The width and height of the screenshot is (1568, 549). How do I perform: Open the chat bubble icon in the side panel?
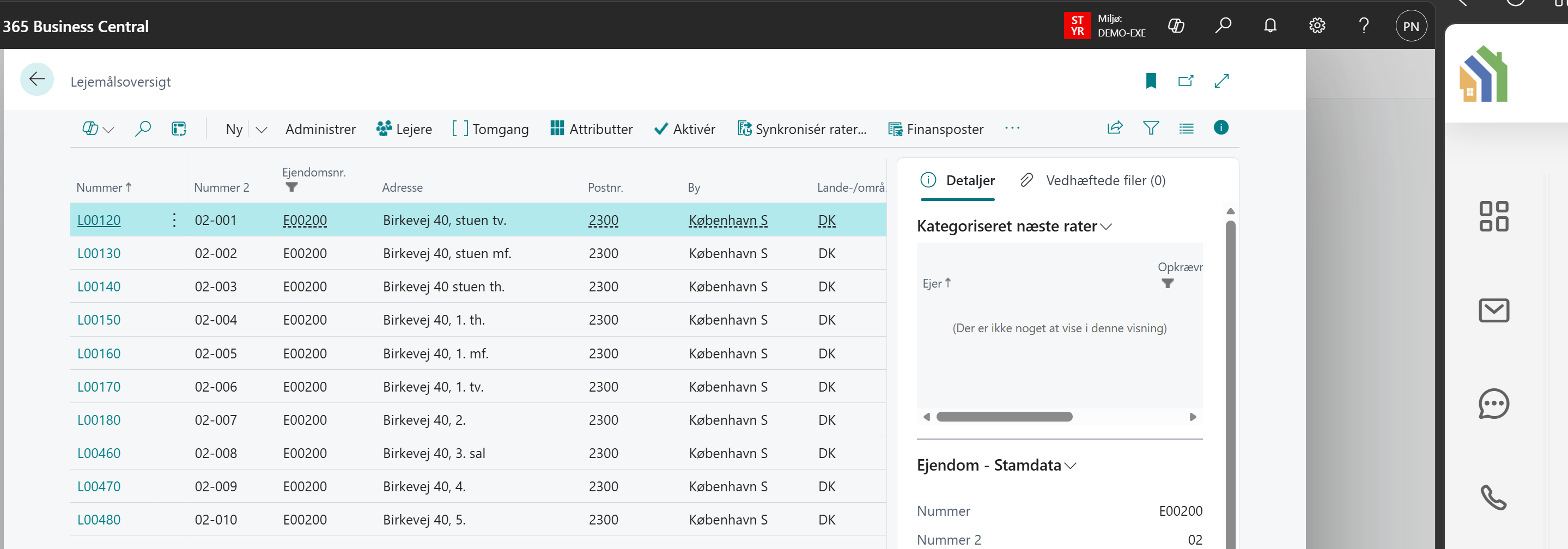1493,404
